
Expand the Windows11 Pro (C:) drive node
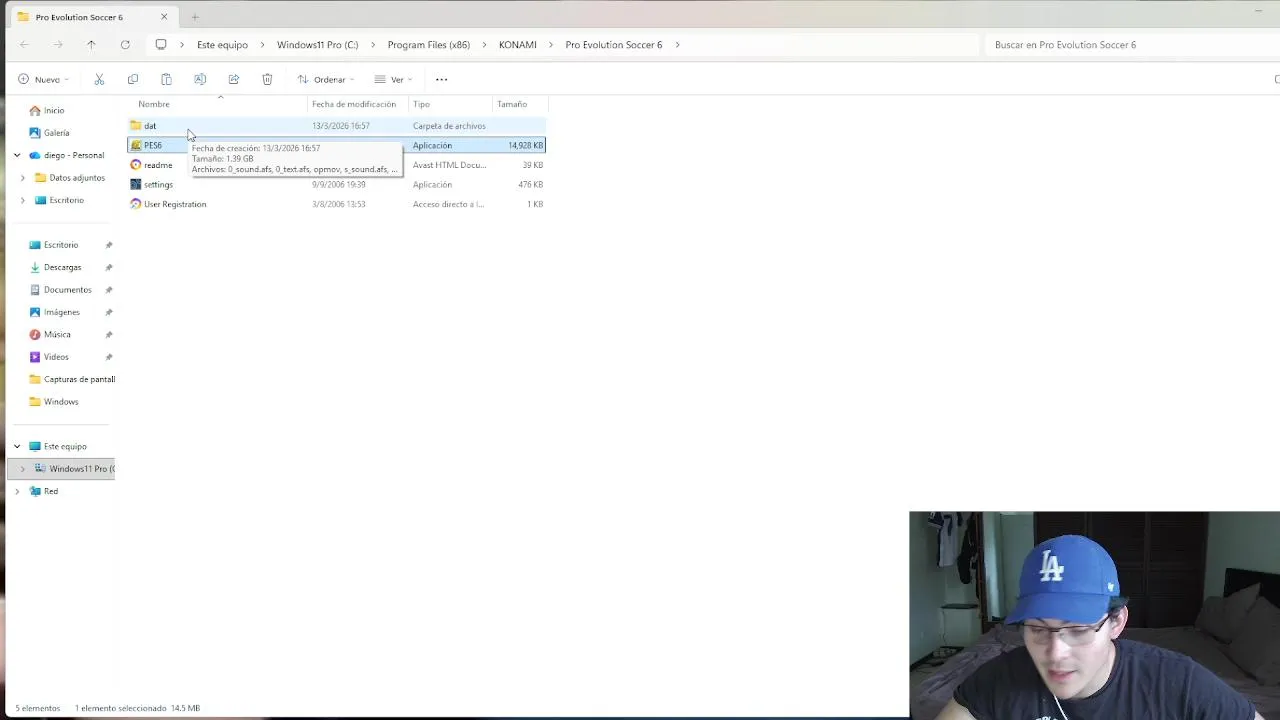[x=23, y=469]
